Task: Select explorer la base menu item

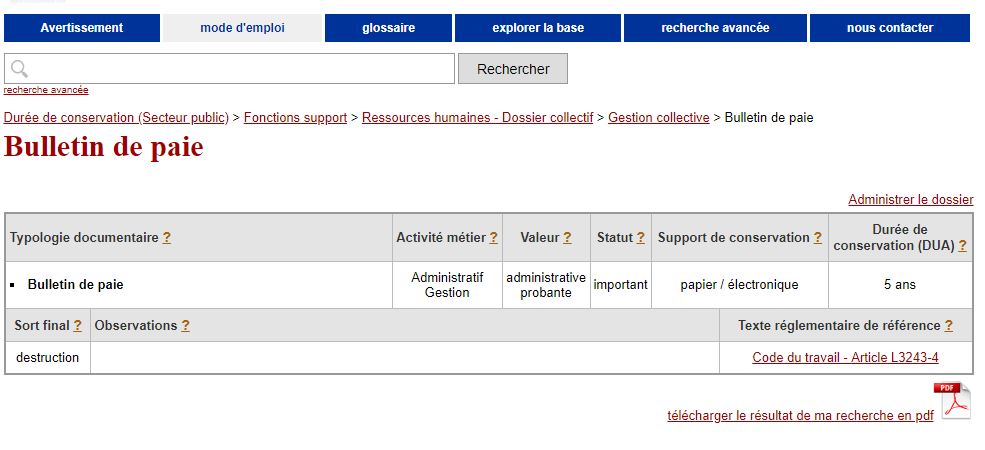Action: (x=538, y=28)
